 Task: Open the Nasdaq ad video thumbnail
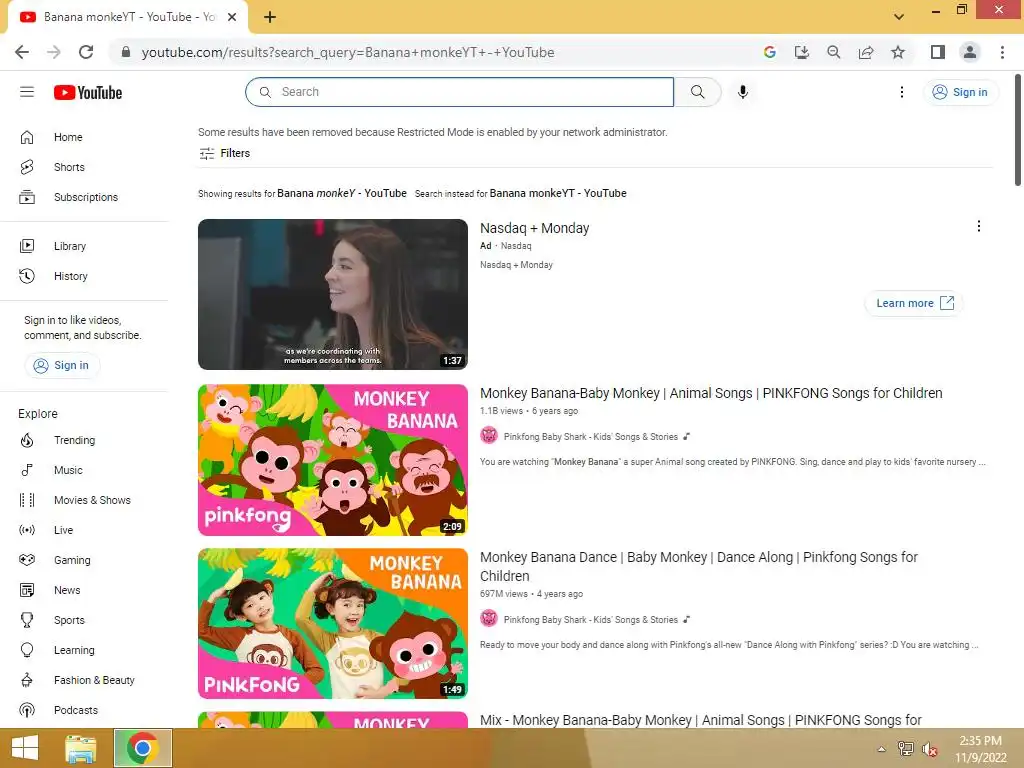[x=333, y=295]
